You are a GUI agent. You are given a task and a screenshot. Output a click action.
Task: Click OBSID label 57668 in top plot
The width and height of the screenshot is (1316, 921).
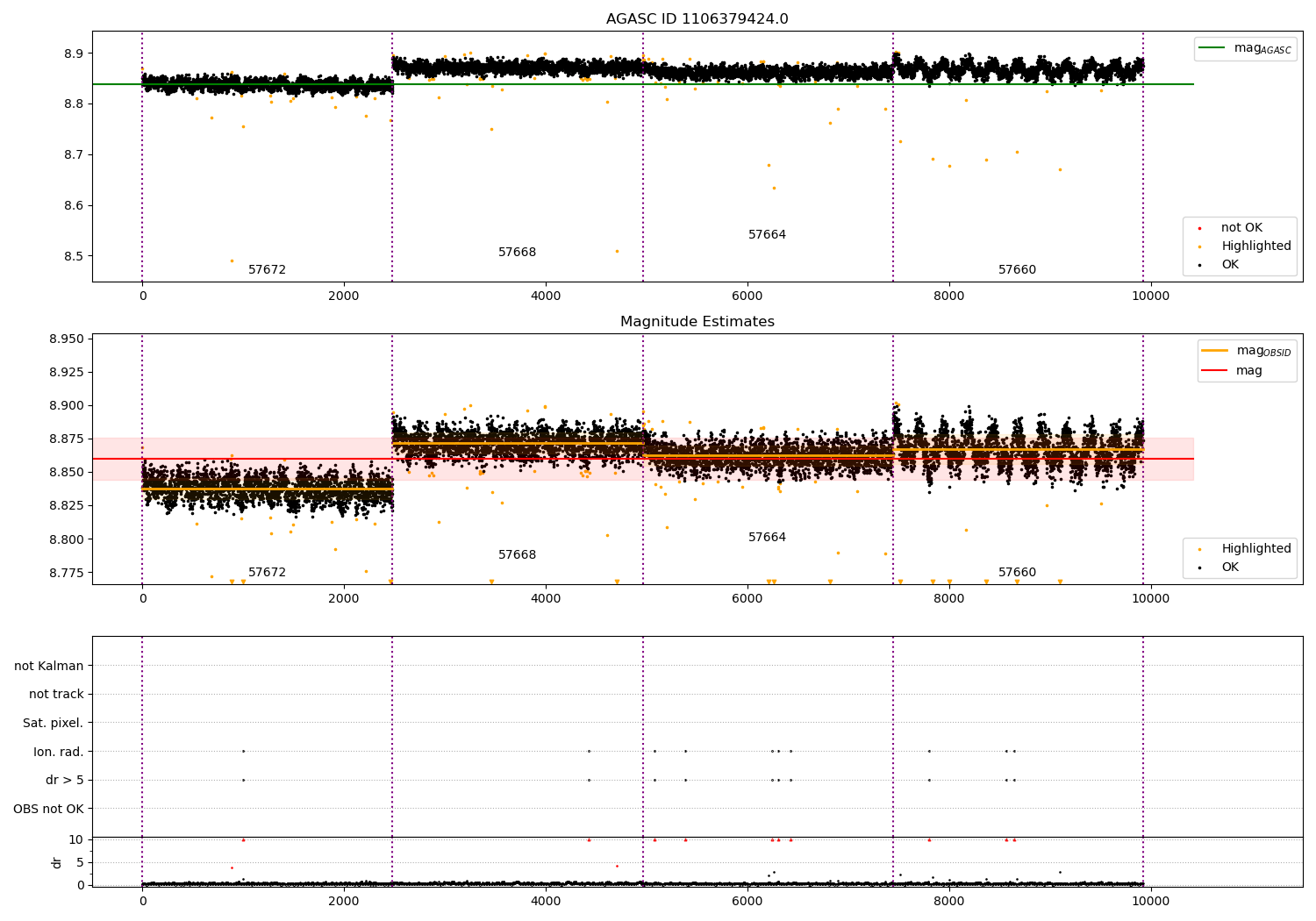pos(517,253)
